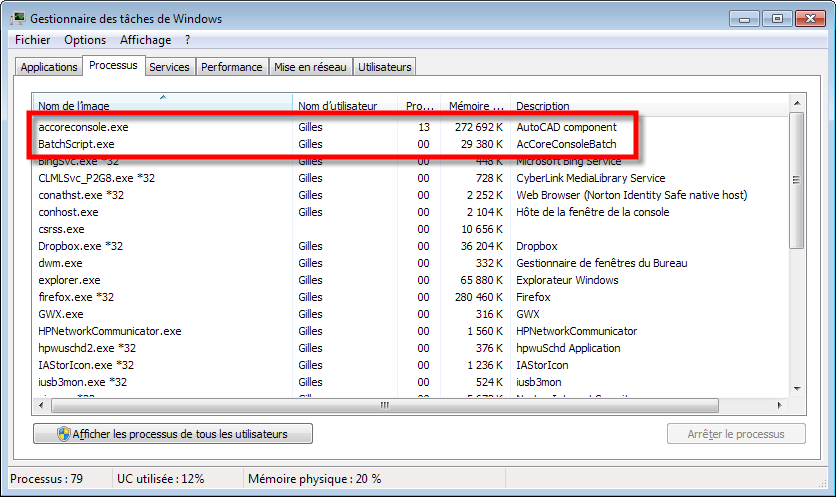Viewport: 836px width, 497px height.
Task: Select the CLMLSvc_P2G8.exe *32 process
Action: [411, 178]
